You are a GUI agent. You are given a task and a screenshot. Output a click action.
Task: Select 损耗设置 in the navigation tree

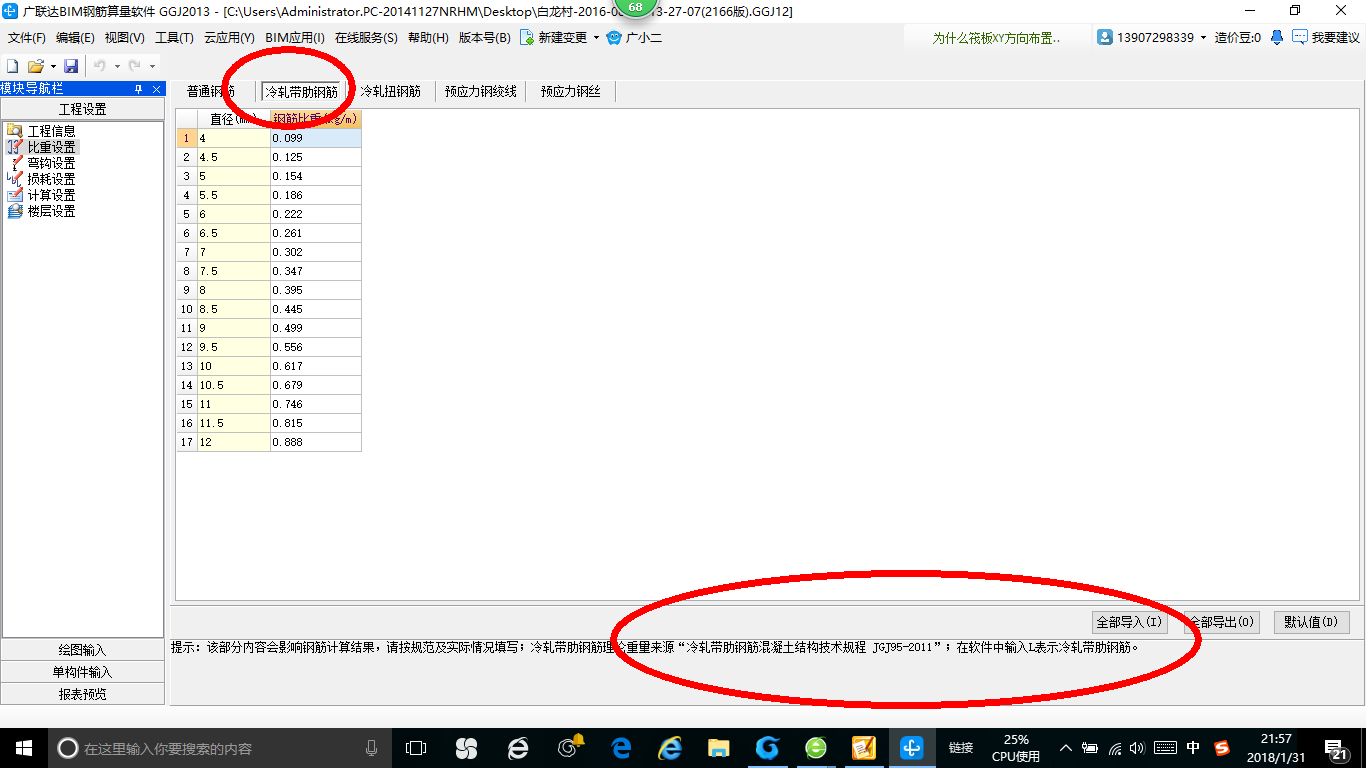click(51, 179)
